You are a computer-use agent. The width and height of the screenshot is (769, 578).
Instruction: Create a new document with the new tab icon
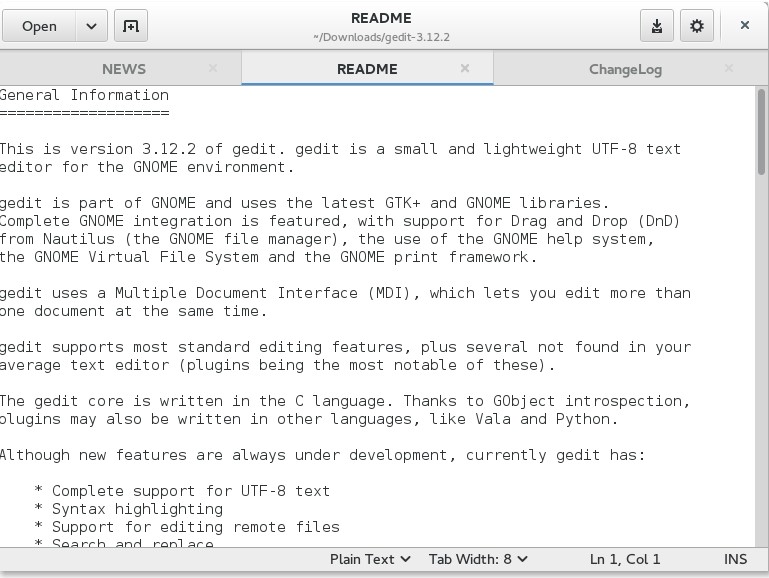pos(131,25)
